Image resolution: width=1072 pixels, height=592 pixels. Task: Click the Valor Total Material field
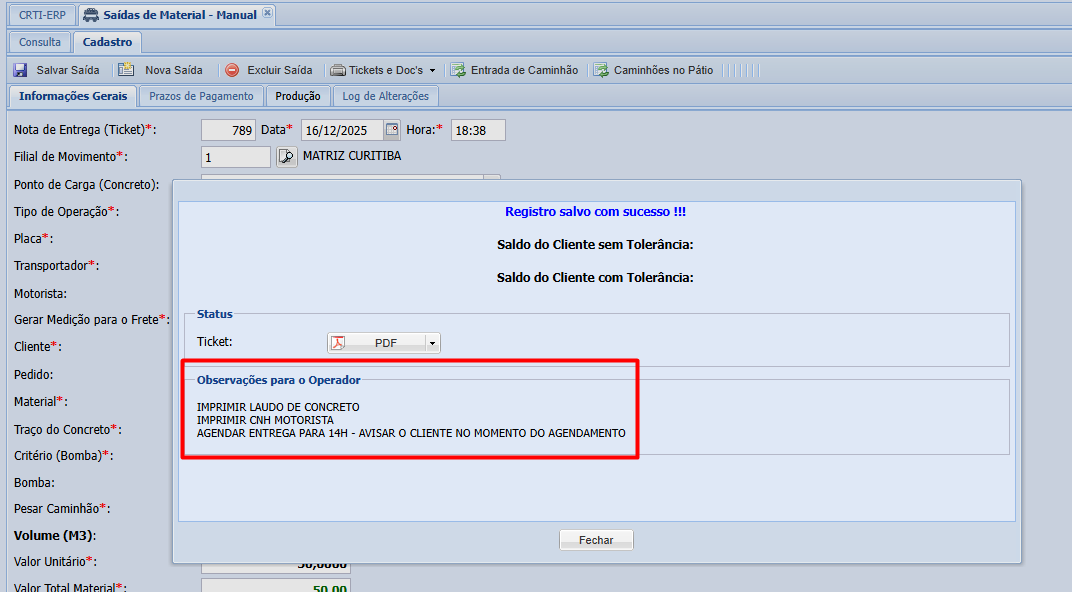click(276, 587)
